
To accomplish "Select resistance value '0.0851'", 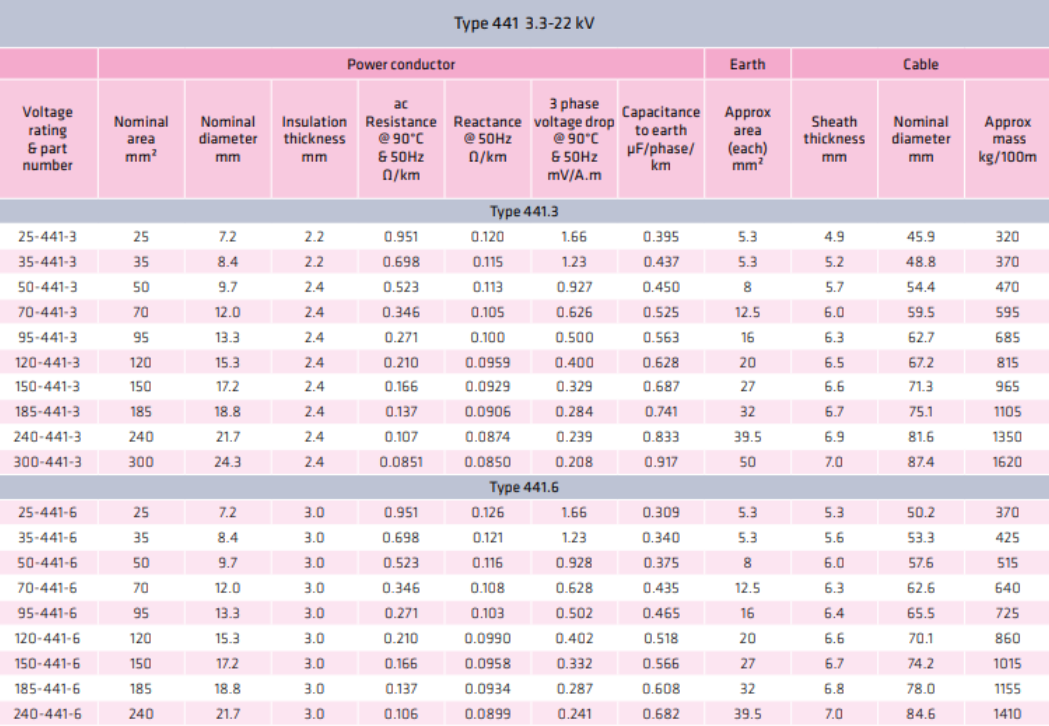I will point(401,462).
